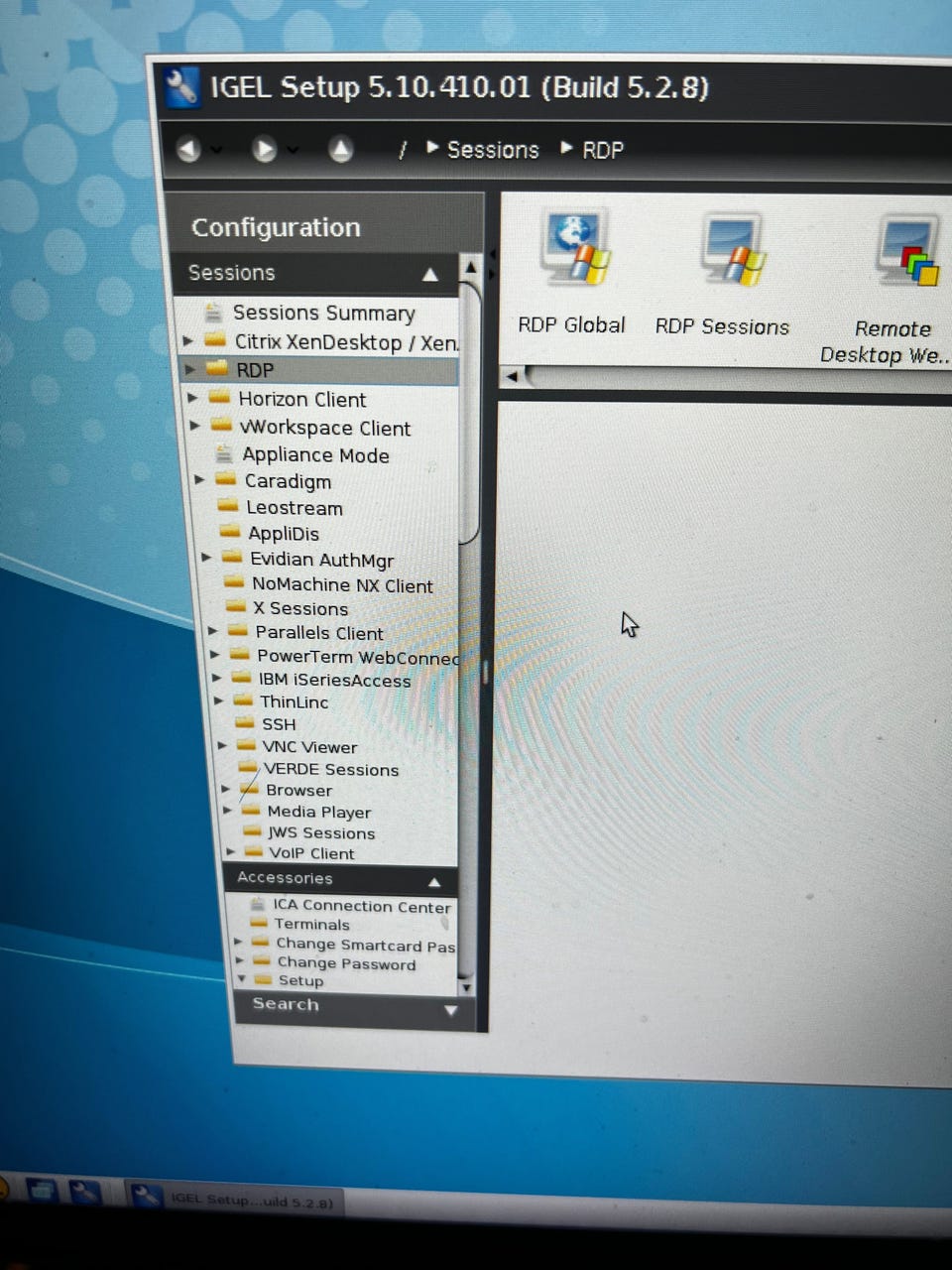Click IGEL Setup taskbar entry
This screenshot has width=952, height=1270.
pos(235,1199)
